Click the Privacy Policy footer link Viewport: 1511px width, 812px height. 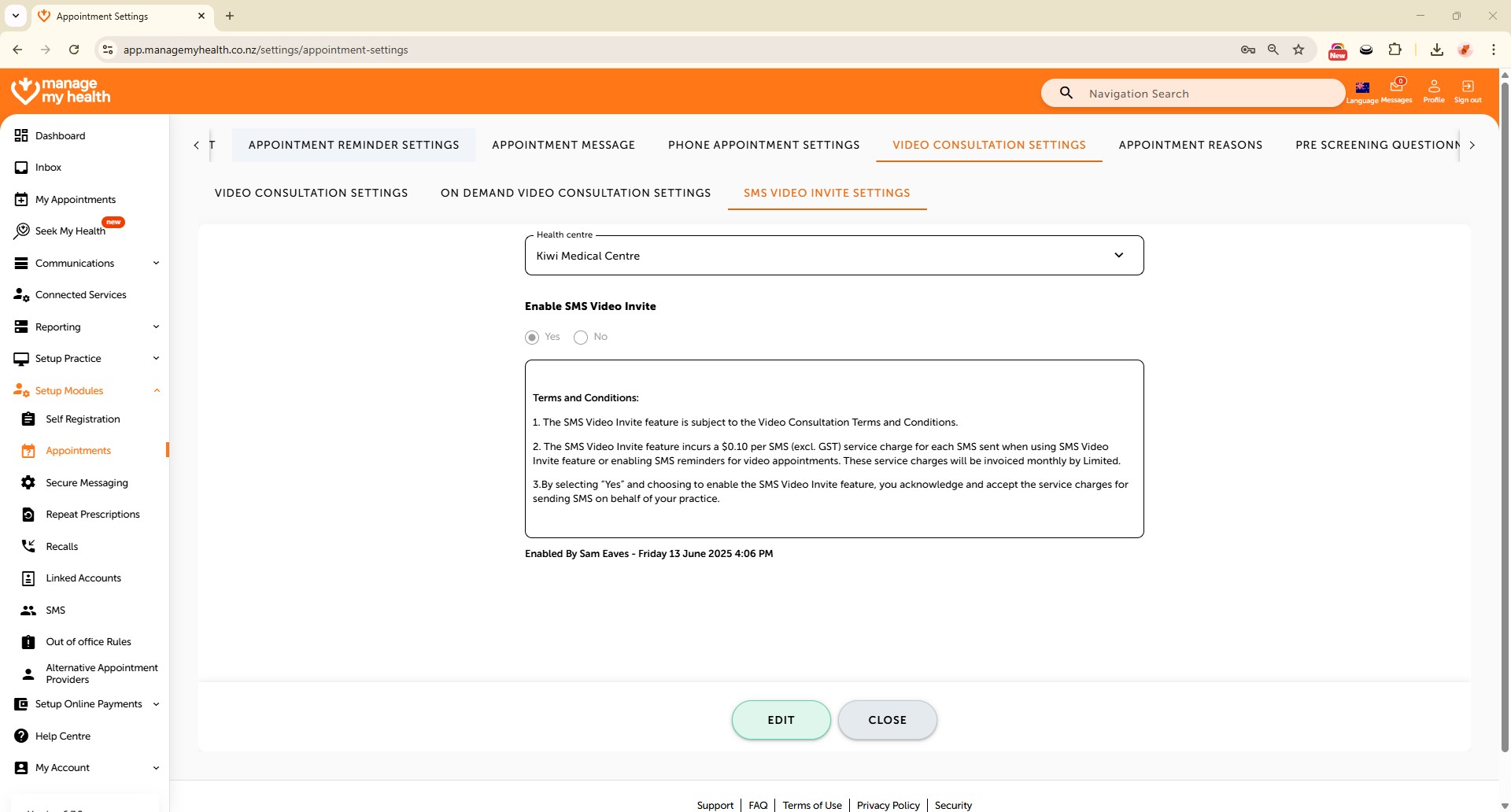[888, 805]
